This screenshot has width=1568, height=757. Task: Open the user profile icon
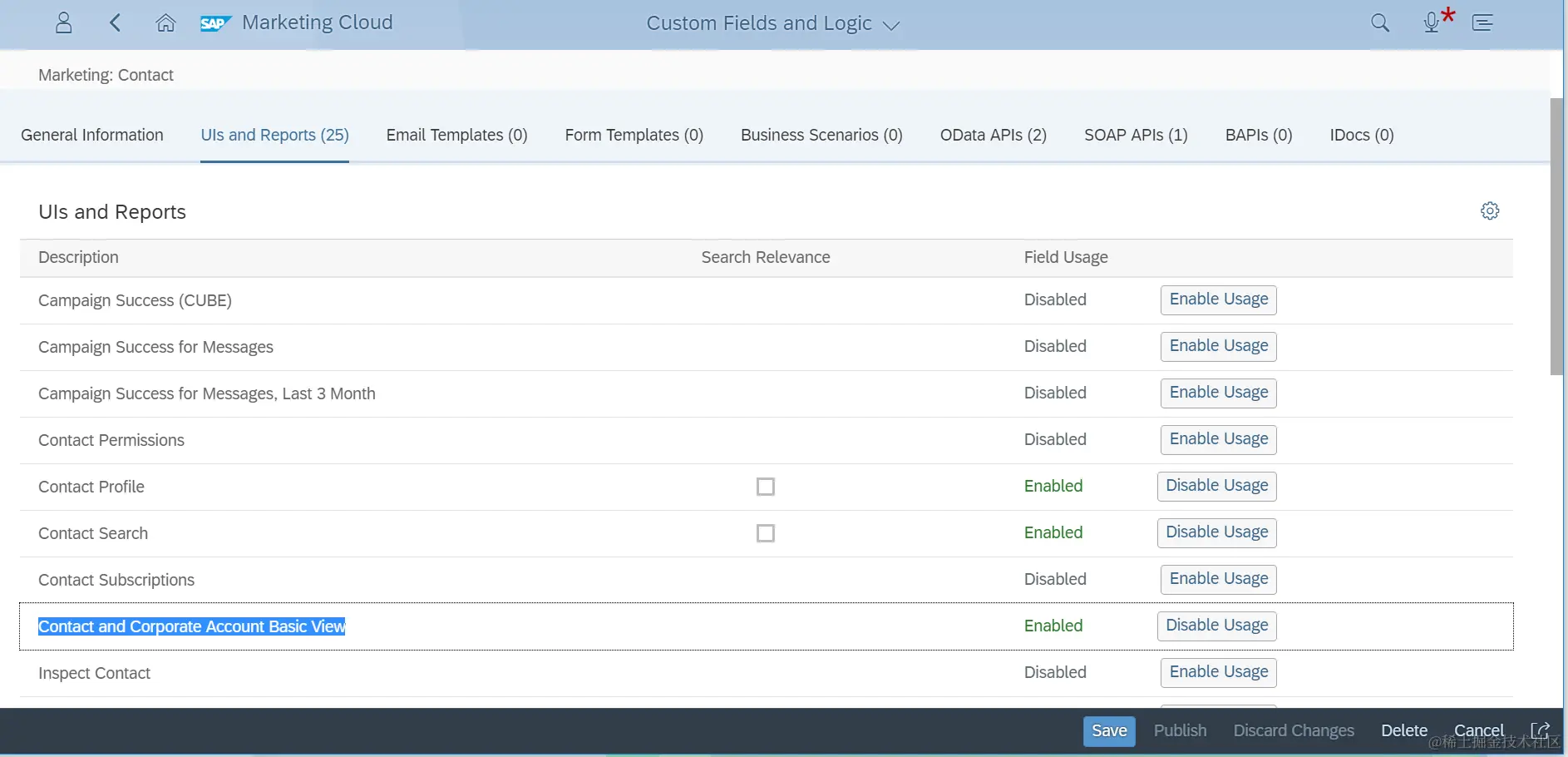pos(63,23)
